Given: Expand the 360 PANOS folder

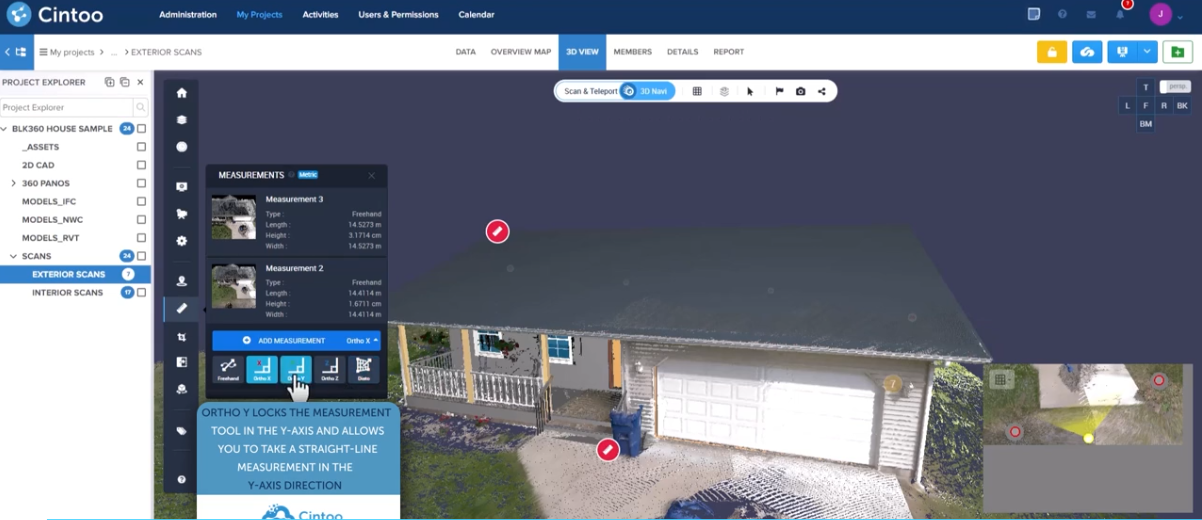Looking at the screenshot, I should [x=13, y=184].
